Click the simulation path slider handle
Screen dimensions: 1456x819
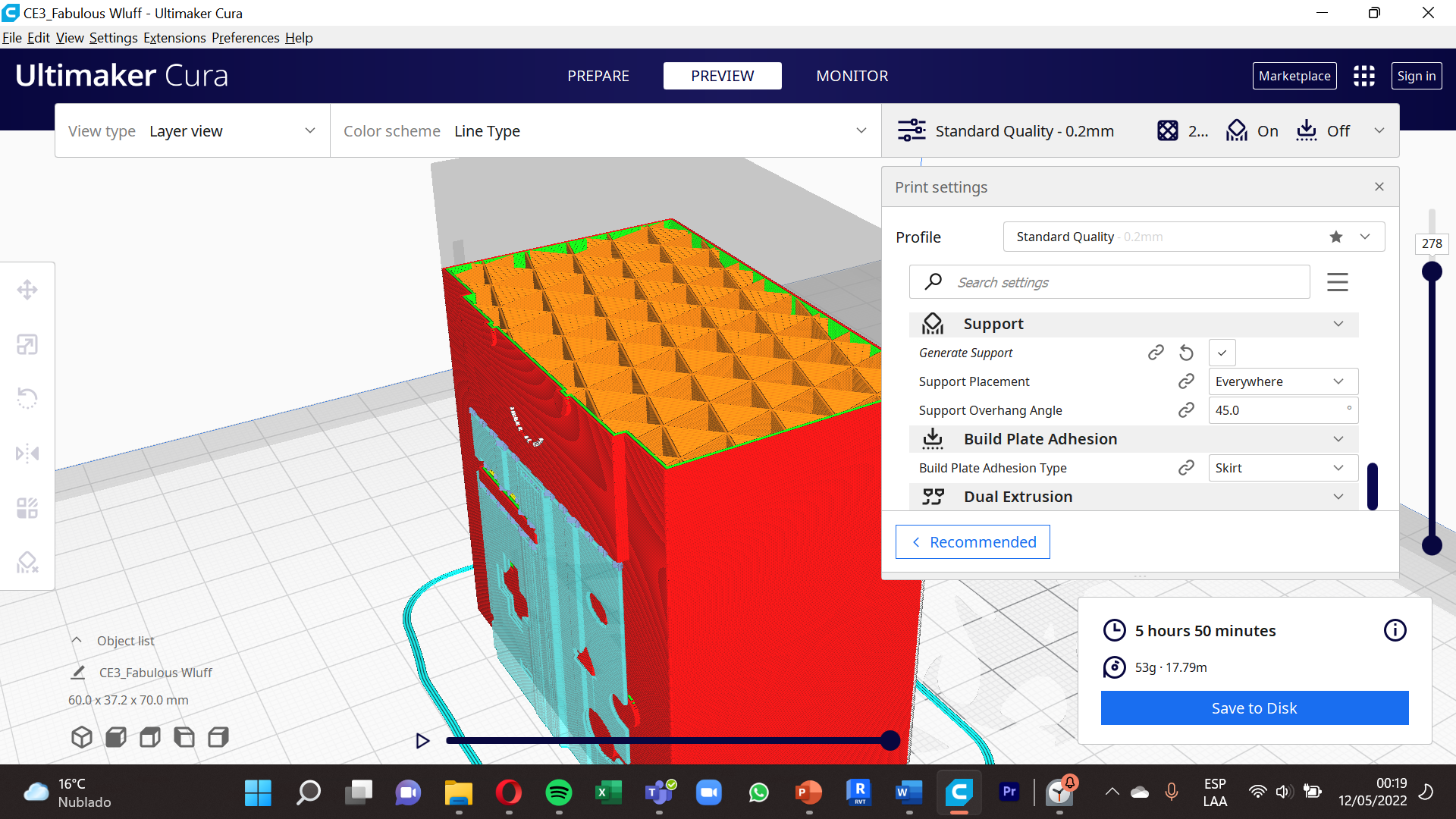[x=890, y=741]
